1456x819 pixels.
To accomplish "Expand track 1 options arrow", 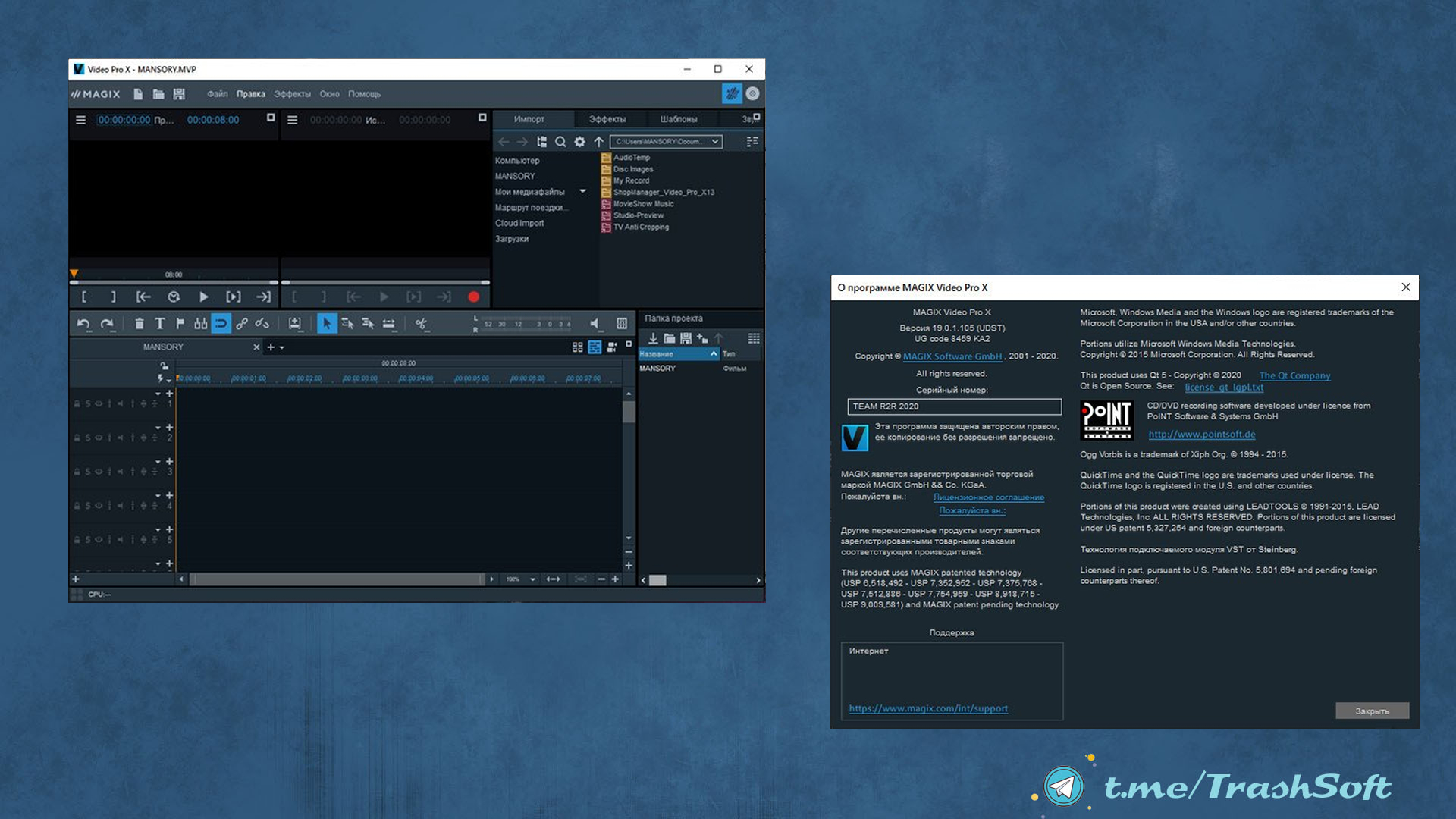I will [x=158, y=394].
